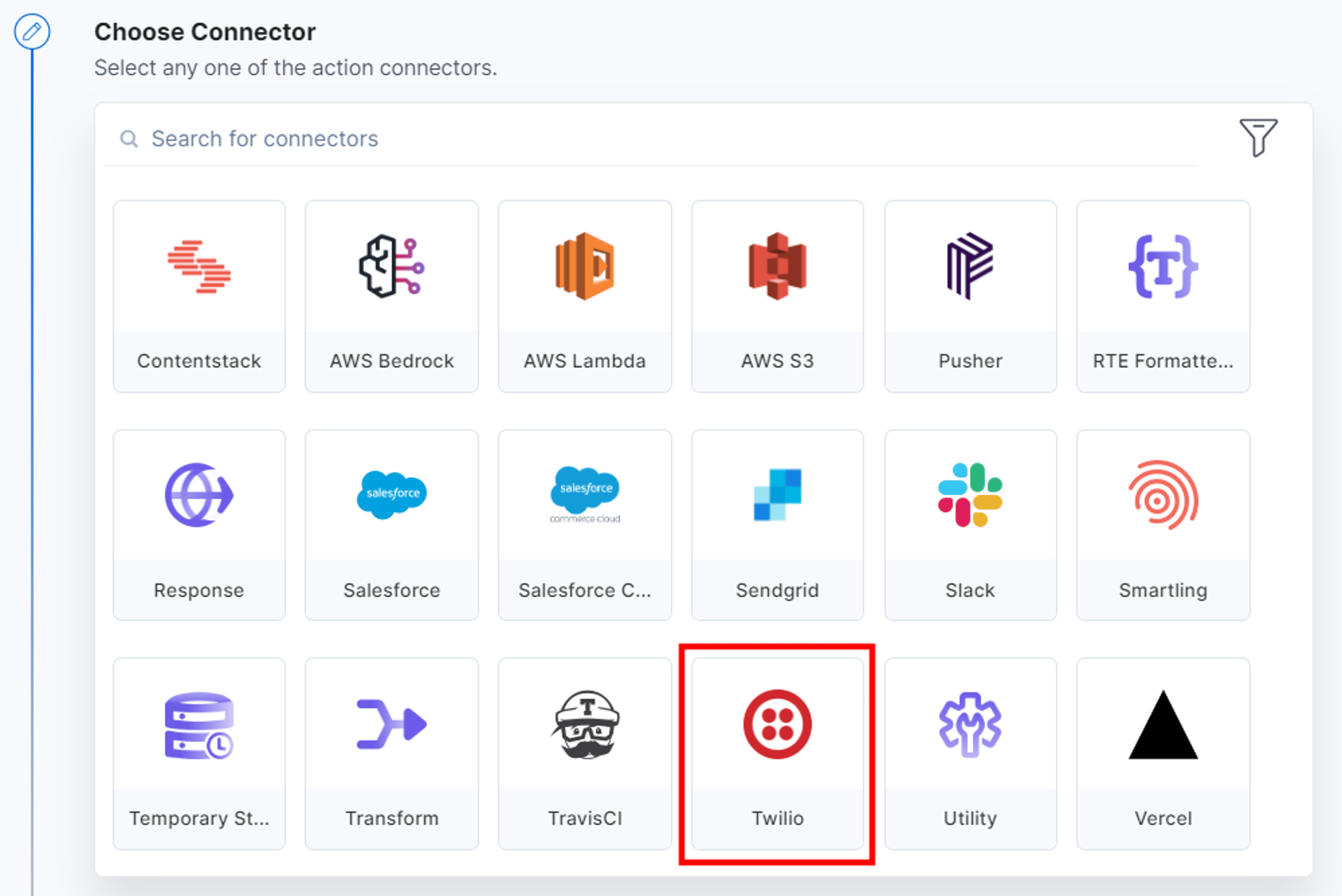1342x896 pixels.
Task: Click the AWS Lambda label
Action: click(585, 361)
